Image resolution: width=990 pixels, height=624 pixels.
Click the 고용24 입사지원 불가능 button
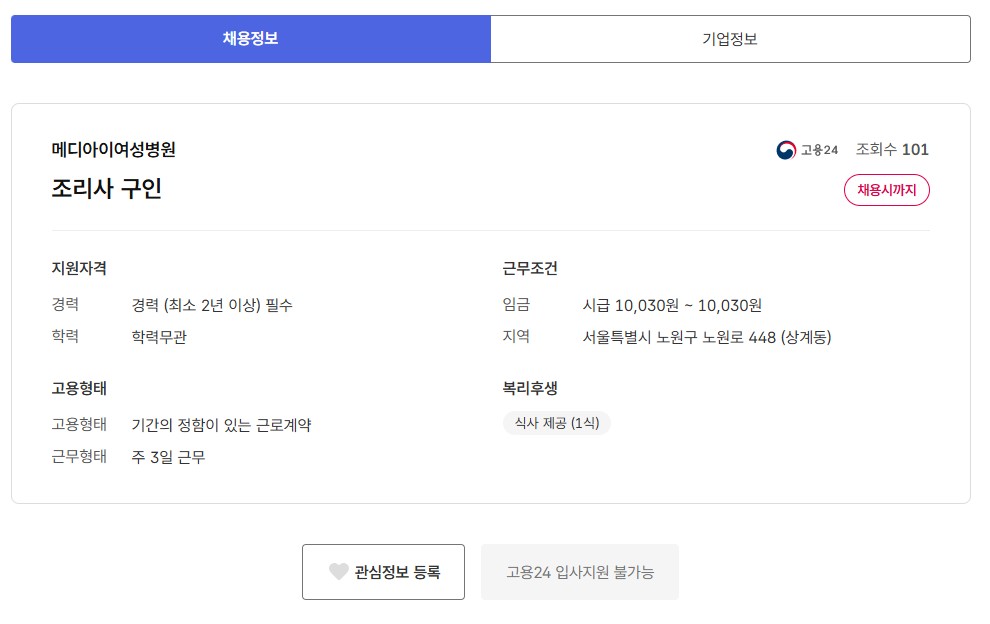pyautogui.click(x=580, y=572)
